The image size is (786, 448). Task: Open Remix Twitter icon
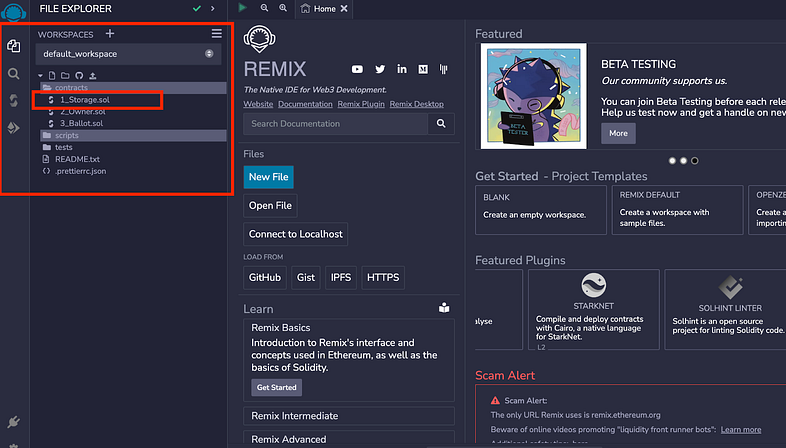point(380,69)
